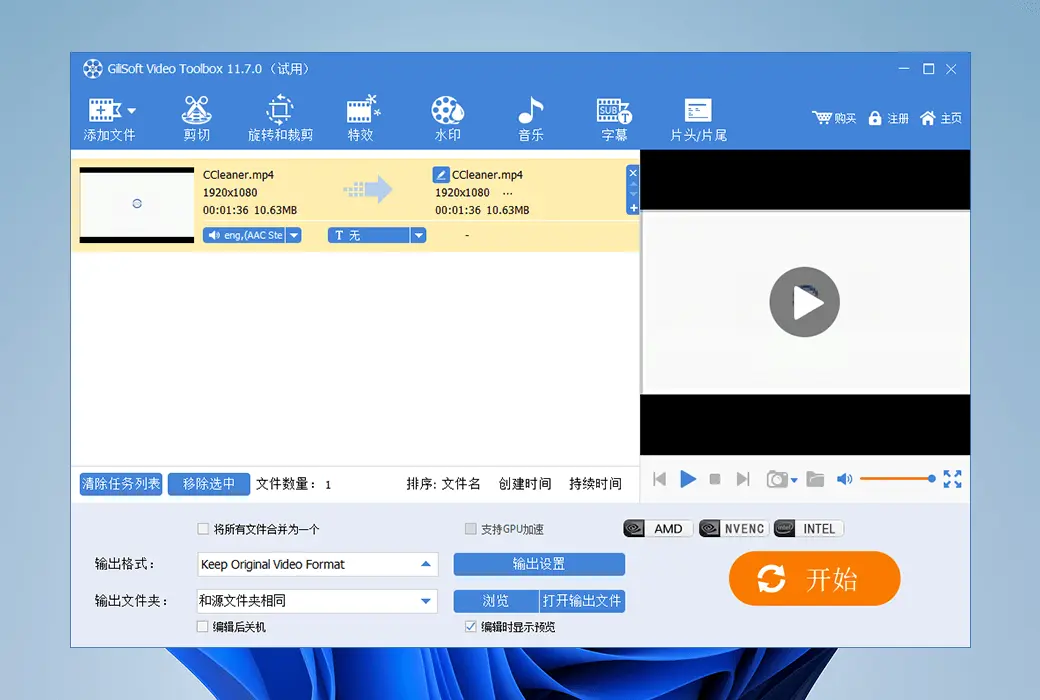Expand the eng,(AAC Ste audio track dropdown
Screen dimensions: 1040x700
(294, 235)
